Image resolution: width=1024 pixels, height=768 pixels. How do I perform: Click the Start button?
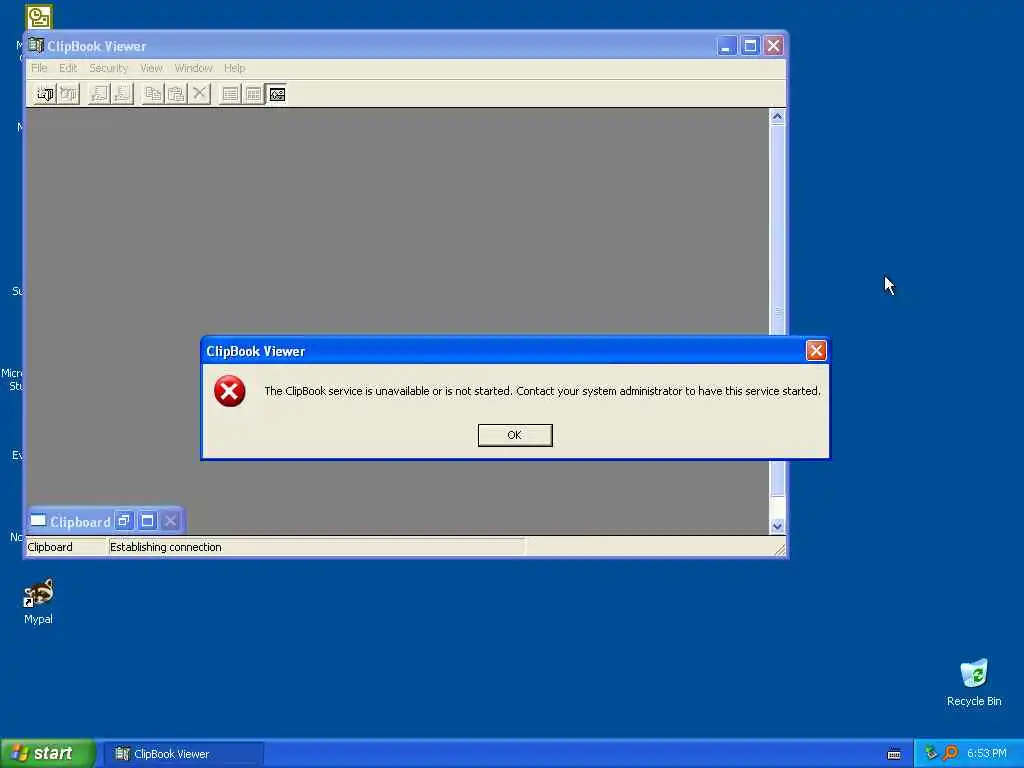point(47,754)
